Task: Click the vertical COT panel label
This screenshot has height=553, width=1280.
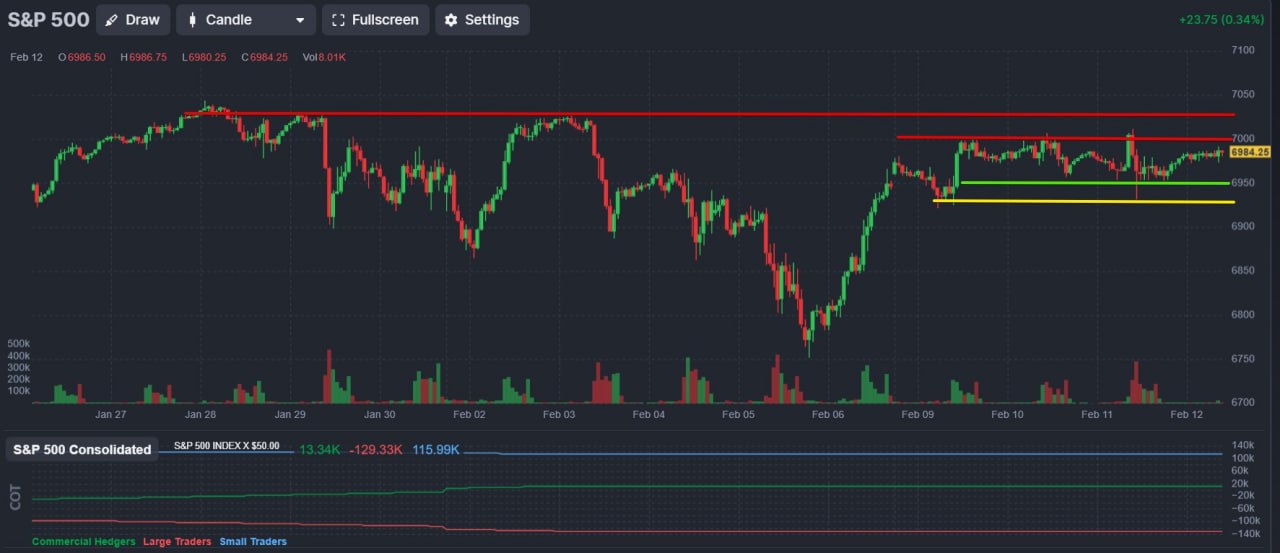Action: coord(15,499)
